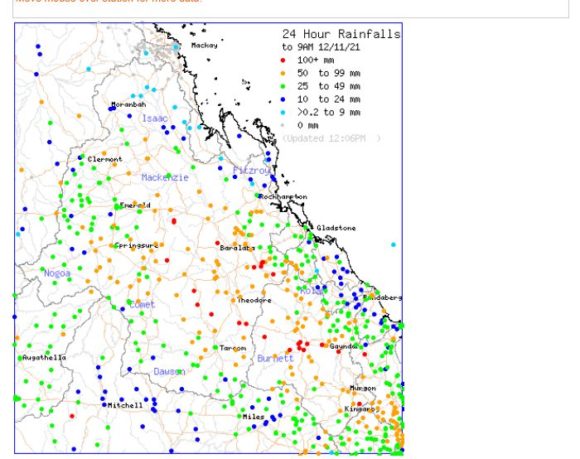The image size is (580, 459).
Task: Click the lone cyan station dot offshore of Gladstone
Action: (x=393, y=244)
